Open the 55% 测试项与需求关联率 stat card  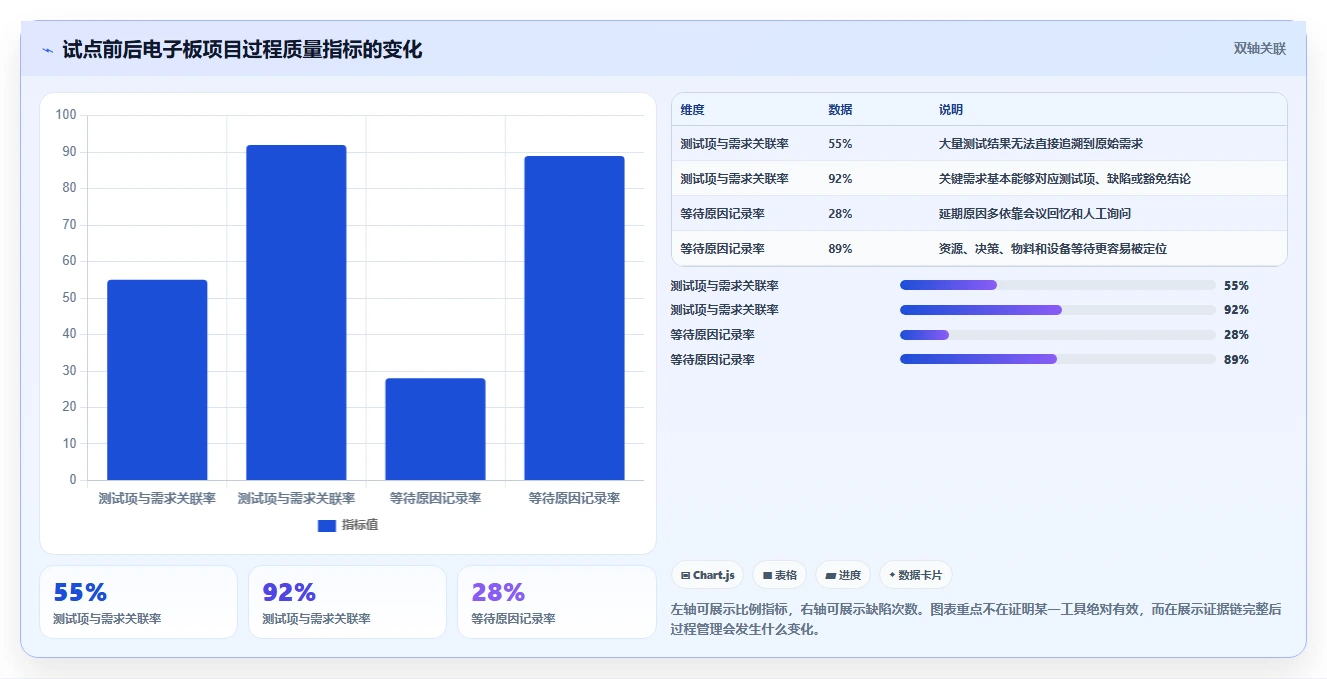(138, 602)
